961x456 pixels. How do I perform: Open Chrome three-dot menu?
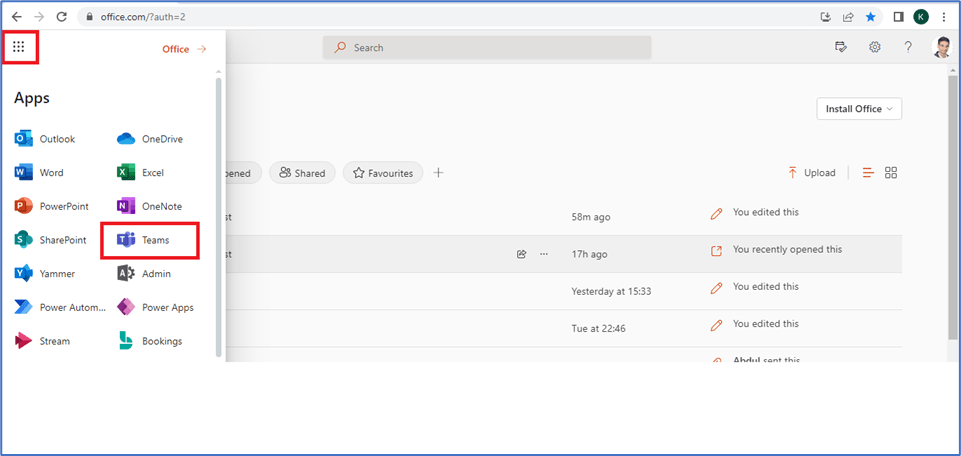944,17
